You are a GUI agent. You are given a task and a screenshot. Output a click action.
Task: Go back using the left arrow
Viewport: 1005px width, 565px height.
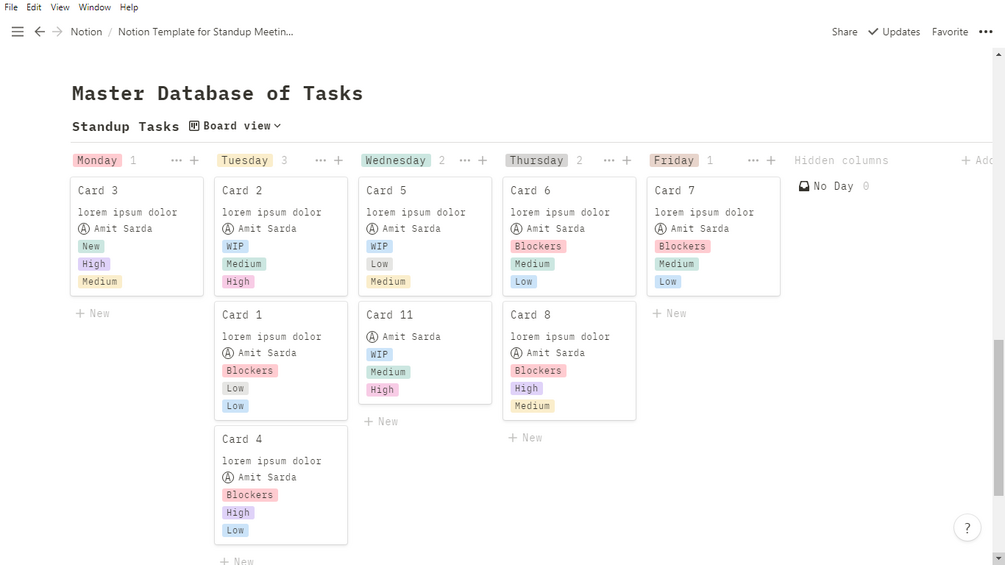coord(40,32)
